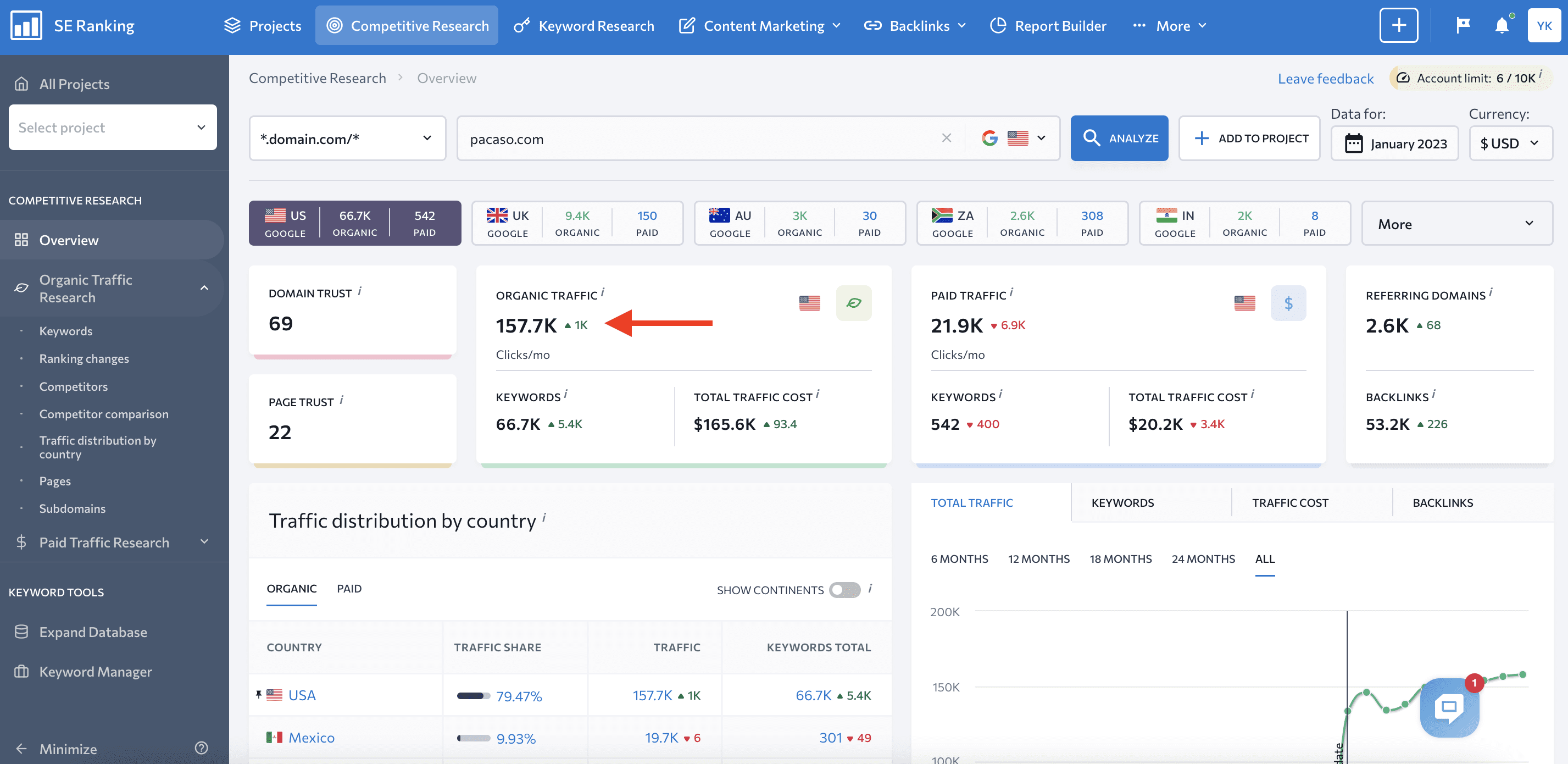
Task: Click the calendar icon in date picker
Action: click(x=1354, y=143)
